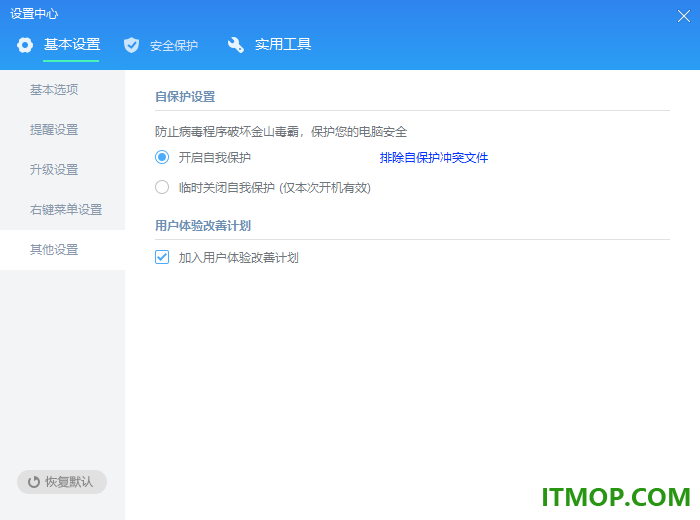Switch to the 基本设置 tab
The width and height of the screenshot is (700, 520).
click(72, 45)
